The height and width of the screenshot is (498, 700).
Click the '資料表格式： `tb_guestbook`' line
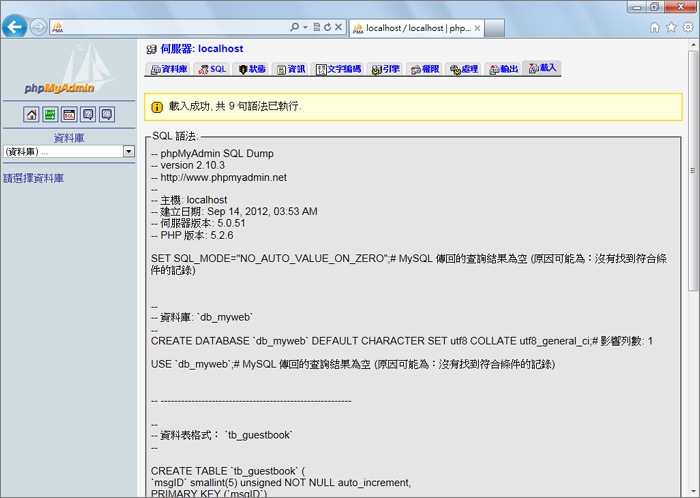tap(222, 435)
